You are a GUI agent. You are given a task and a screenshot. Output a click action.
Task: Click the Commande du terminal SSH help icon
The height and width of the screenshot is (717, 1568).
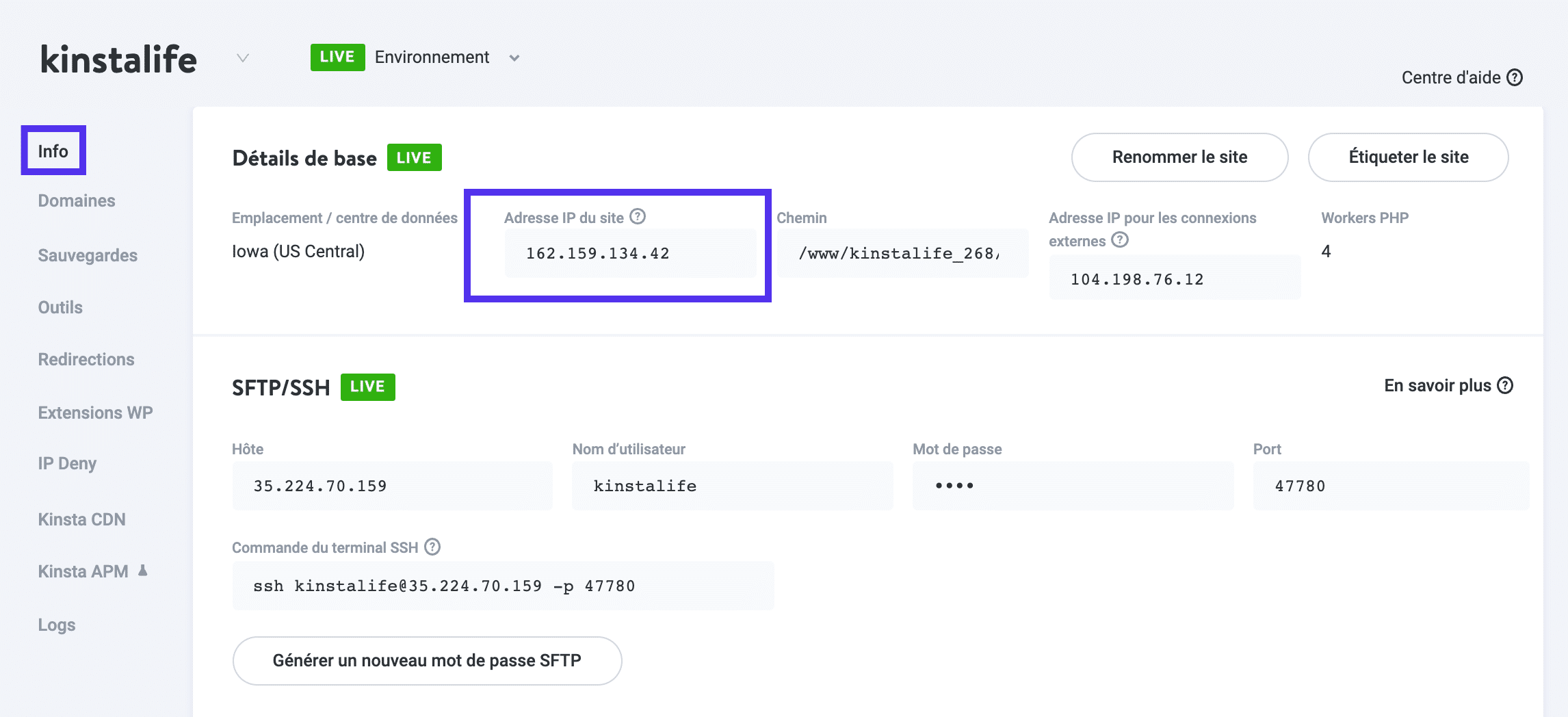pos(432,547)
